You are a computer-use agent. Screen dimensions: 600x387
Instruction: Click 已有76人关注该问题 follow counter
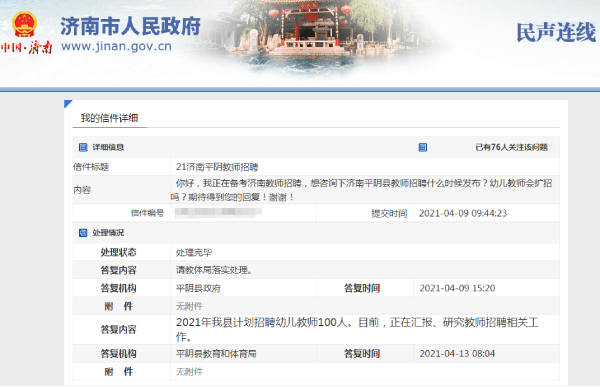tap(512, 147)
